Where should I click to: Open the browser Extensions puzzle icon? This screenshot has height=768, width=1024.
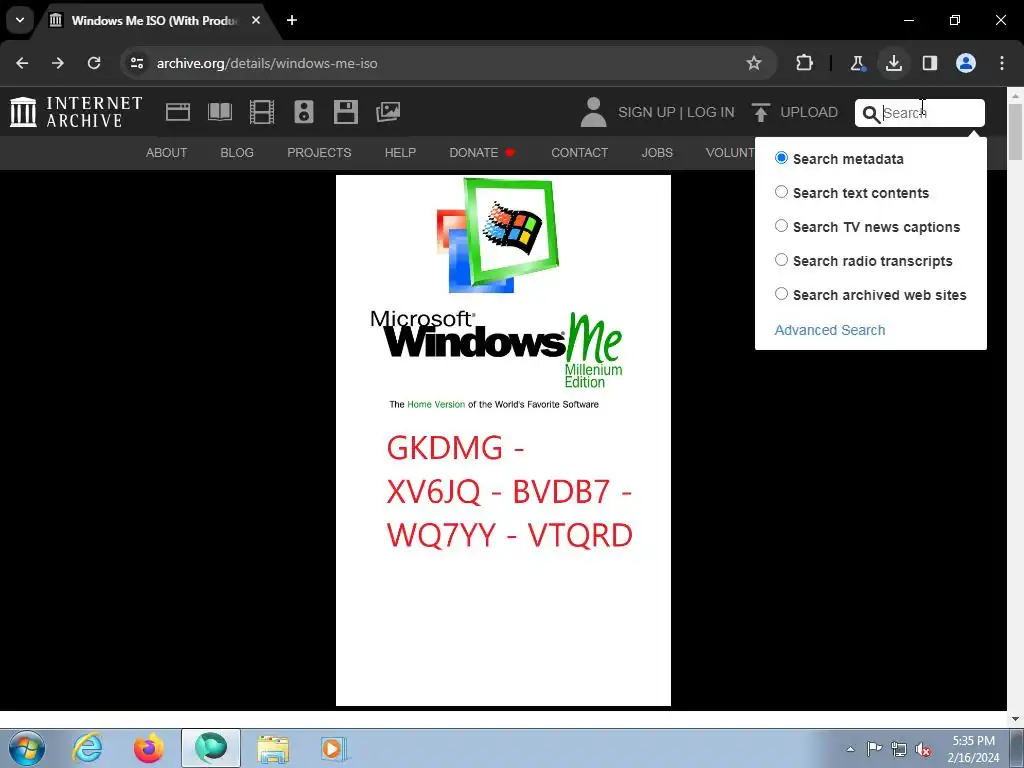tap(805, 63)
